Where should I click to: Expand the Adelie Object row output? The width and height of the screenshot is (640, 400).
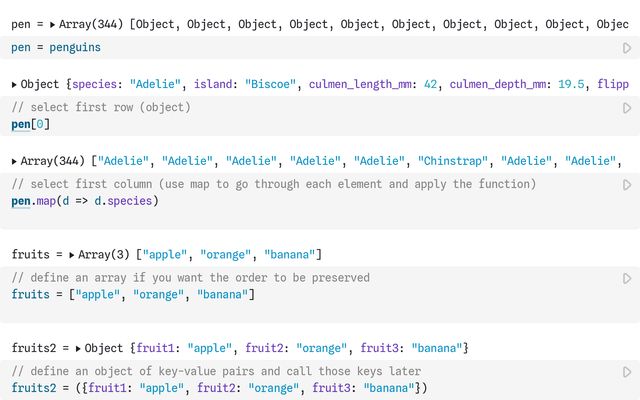point(14,85)
